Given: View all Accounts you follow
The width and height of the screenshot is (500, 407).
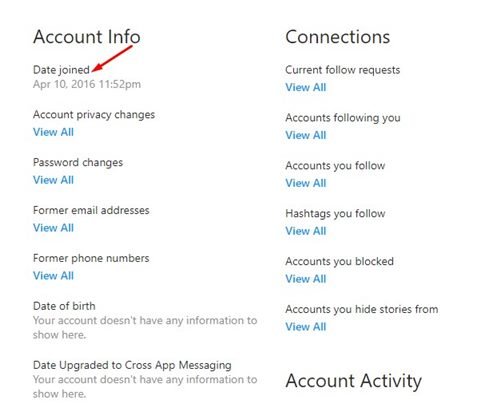Looking at the screenshot, I should click(306, 183).
